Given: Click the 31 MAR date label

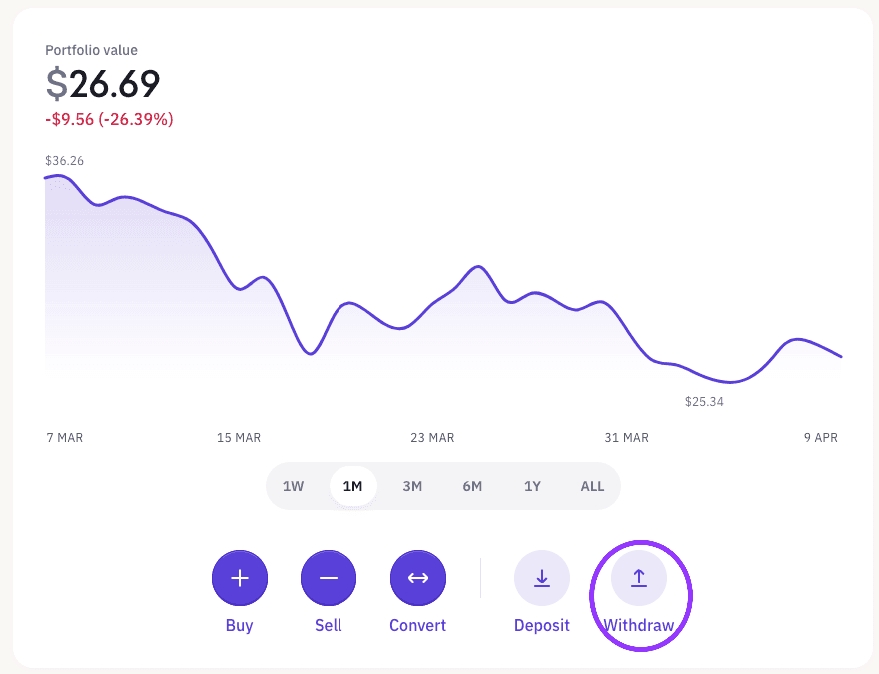Looking at the screenshot, I should [626, 438].
